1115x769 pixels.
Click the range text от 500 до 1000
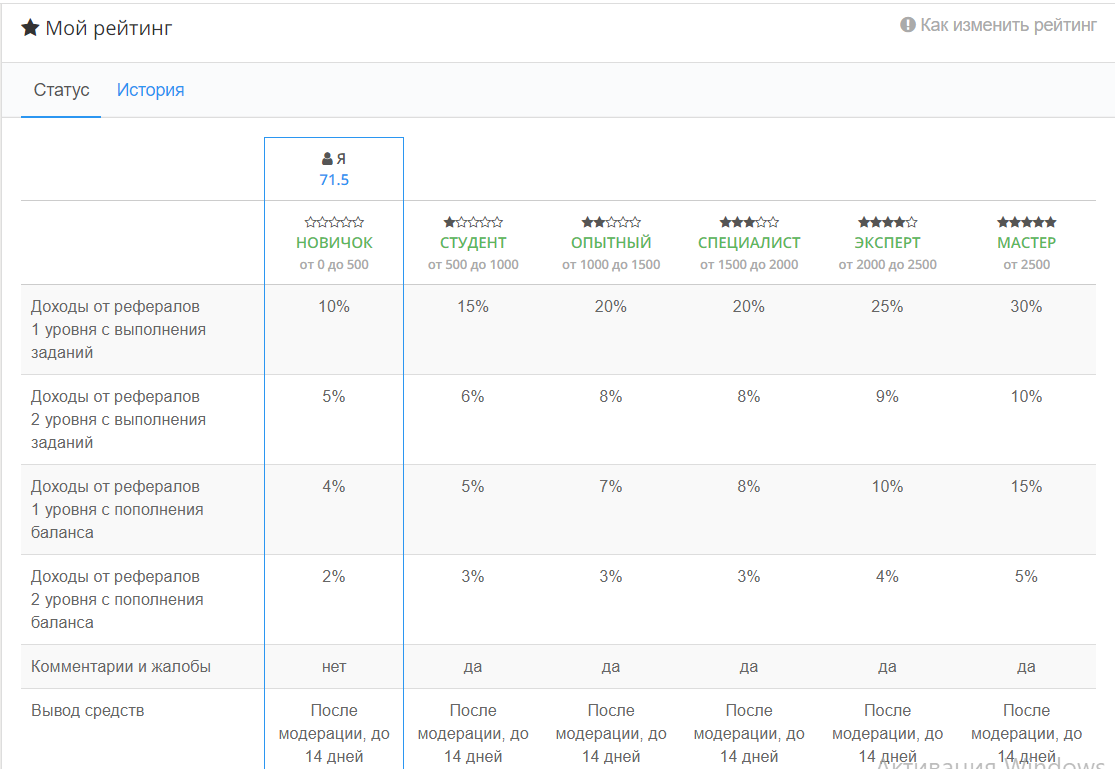pyautogui.click(x=473, y=265)
